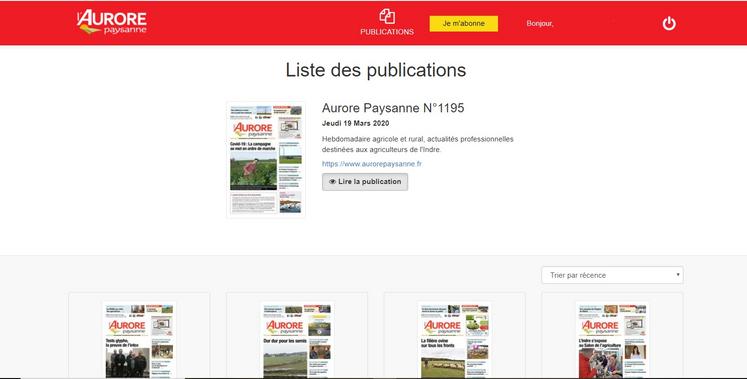Open the Publications icon in the header
Viewport: 747px width, 379px height.
pos(387,22)
